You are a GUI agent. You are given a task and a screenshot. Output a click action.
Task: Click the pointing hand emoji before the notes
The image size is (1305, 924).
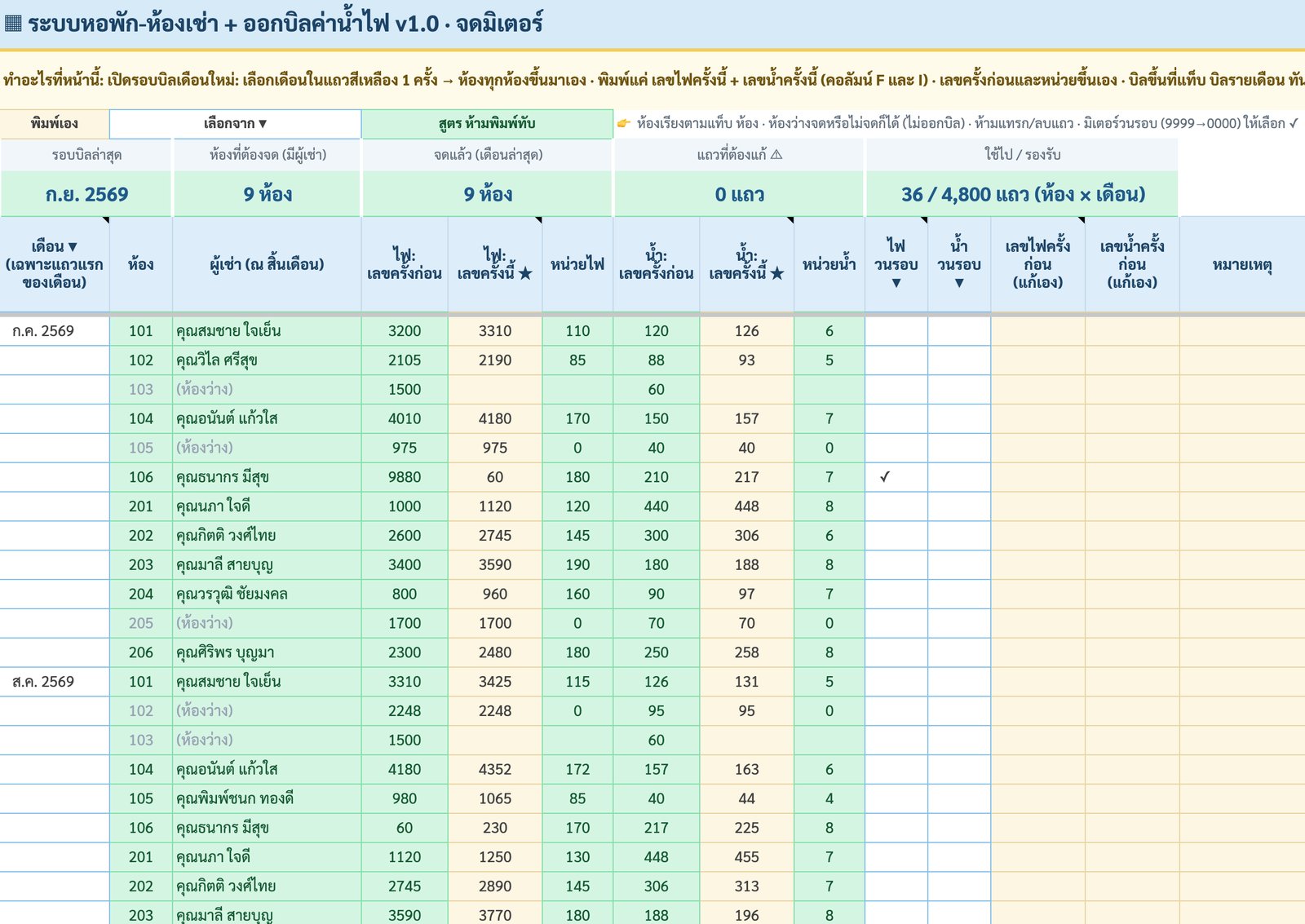[624, 124]
